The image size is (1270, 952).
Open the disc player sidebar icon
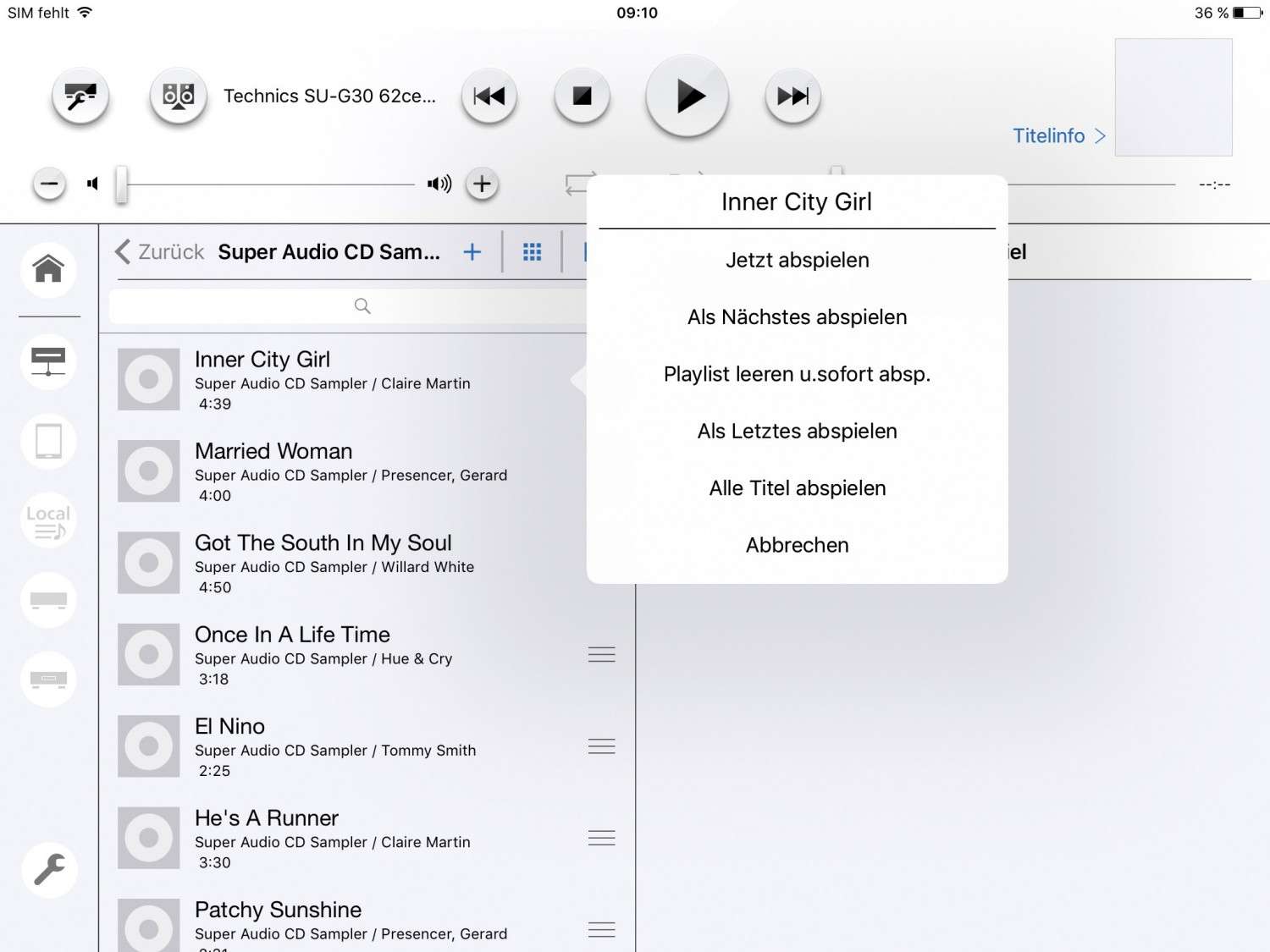48,680
